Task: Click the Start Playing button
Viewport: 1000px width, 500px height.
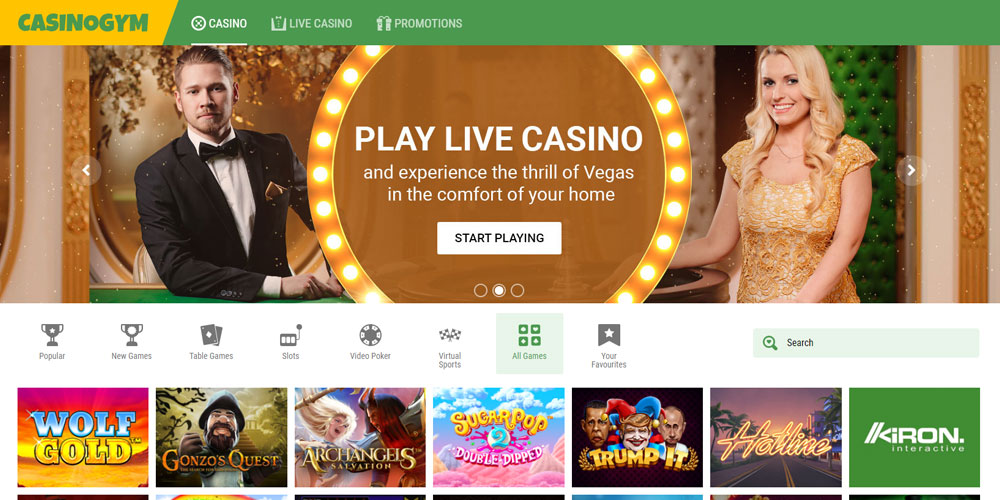Action: click(x=499, y=238)
